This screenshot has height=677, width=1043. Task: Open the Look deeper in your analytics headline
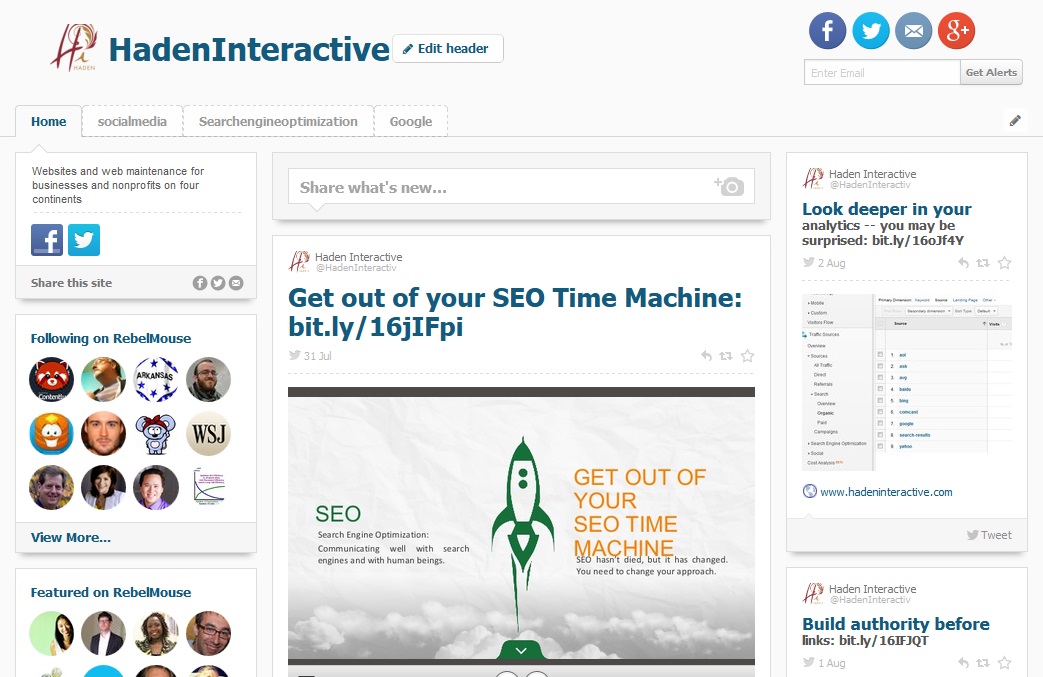[x=887, y=224]
